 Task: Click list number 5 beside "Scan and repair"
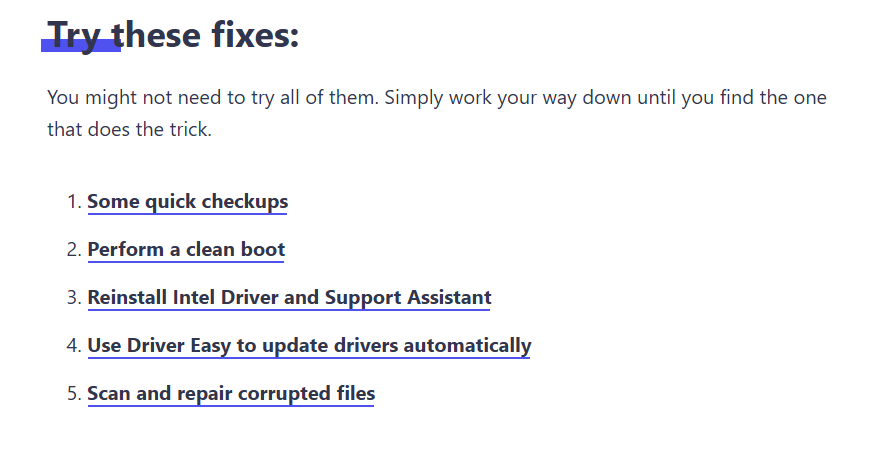[x=72, y=394]
